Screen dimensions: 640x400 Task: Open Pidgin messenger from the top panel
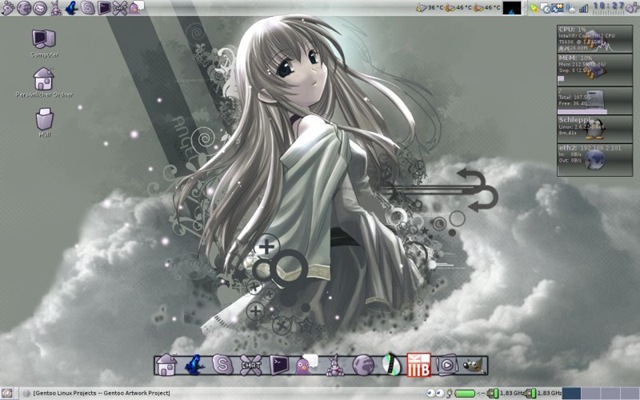[x=136, y=7]
